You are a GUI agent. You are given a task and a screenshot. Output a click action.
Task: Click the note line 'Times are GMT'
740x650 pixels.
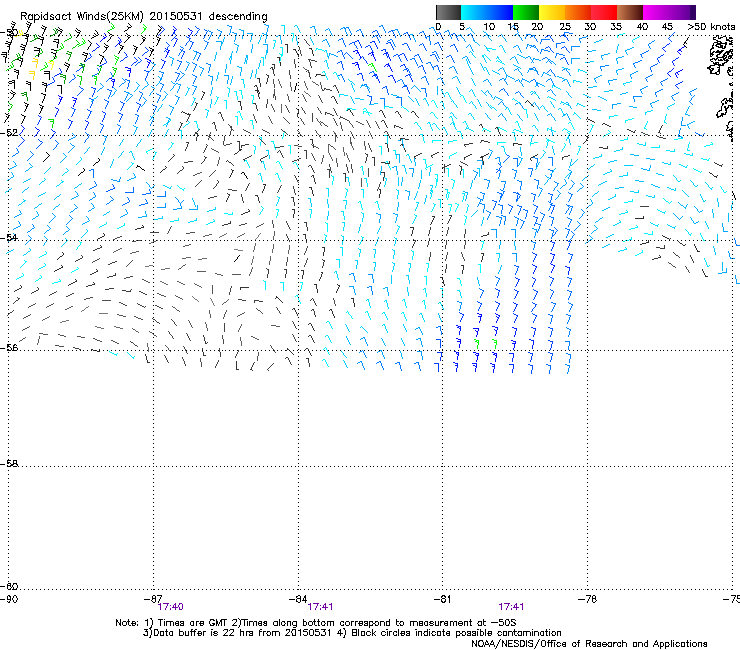pos(192,623)
